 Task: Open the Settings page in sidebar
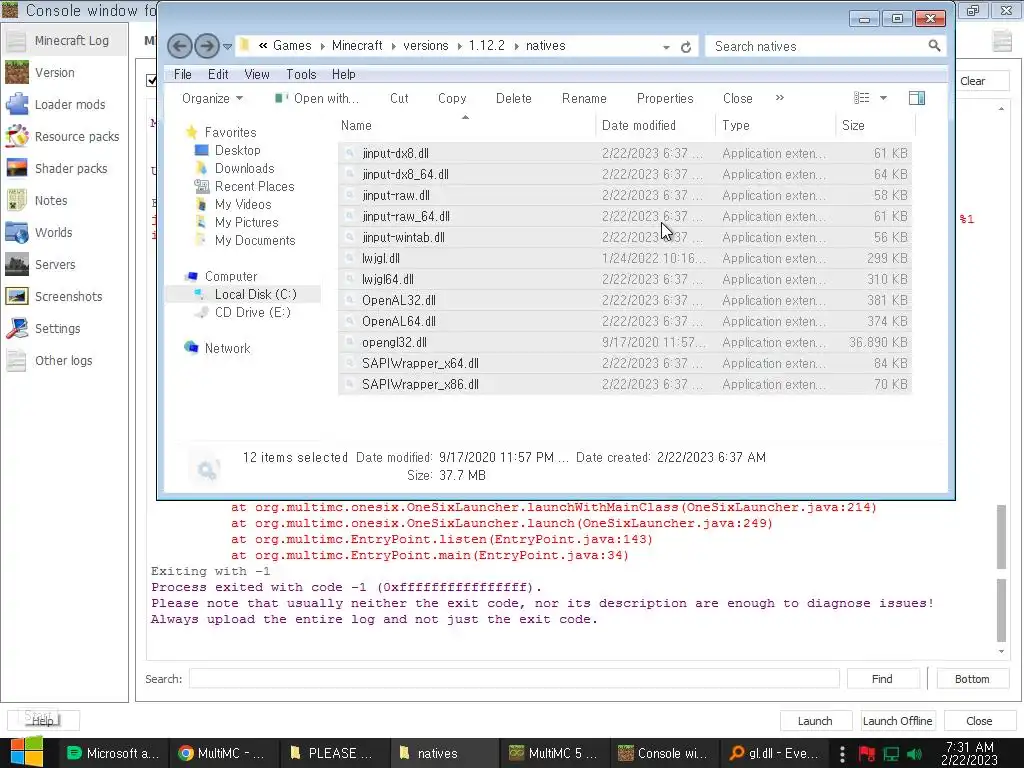(64, 328)
